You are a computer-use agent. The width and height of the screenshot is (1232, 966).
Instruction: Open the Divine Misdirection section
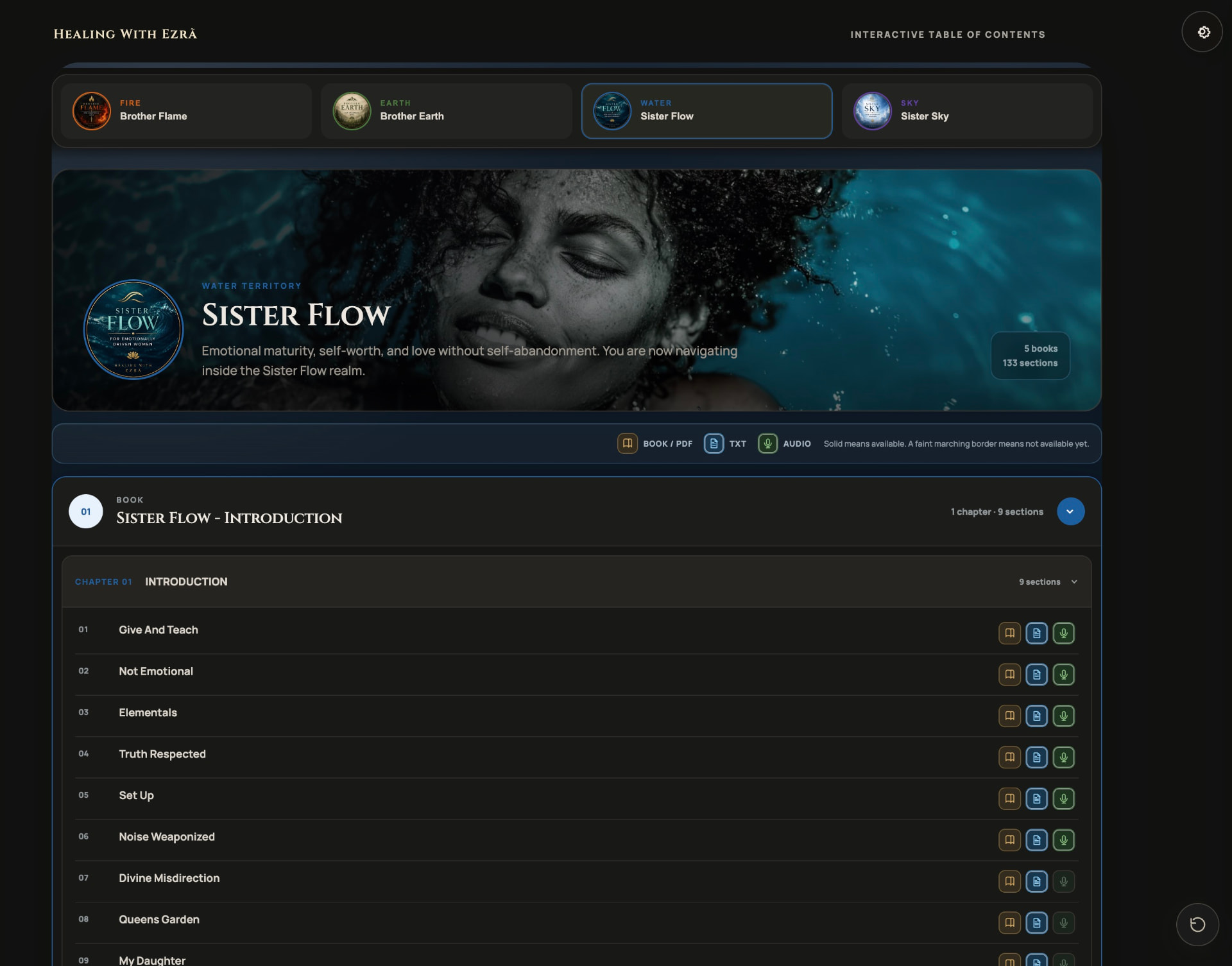point(169,878)
